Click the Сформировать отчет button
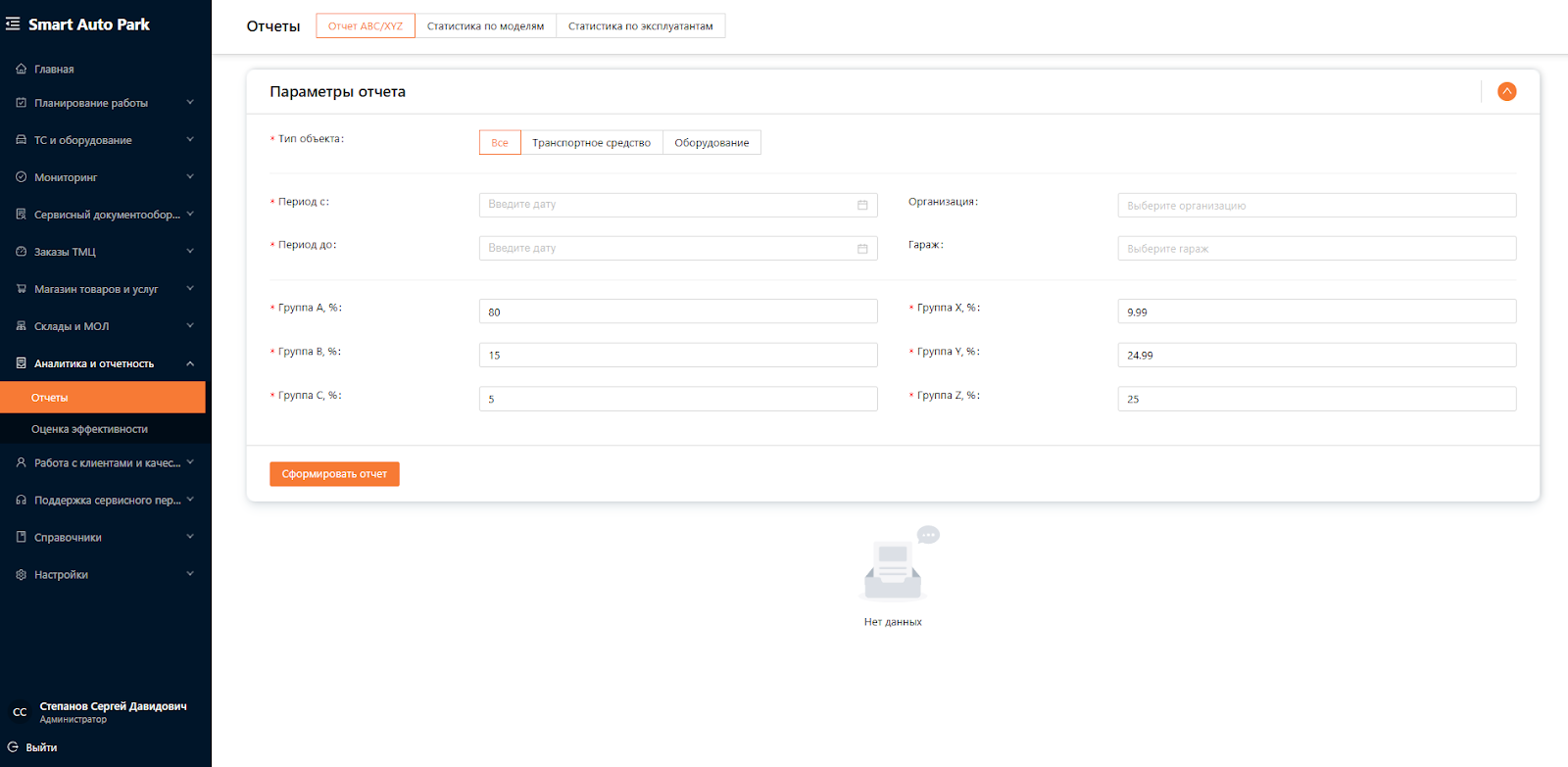Viewport: 1568px width, 767px height. tap(334, 474)
